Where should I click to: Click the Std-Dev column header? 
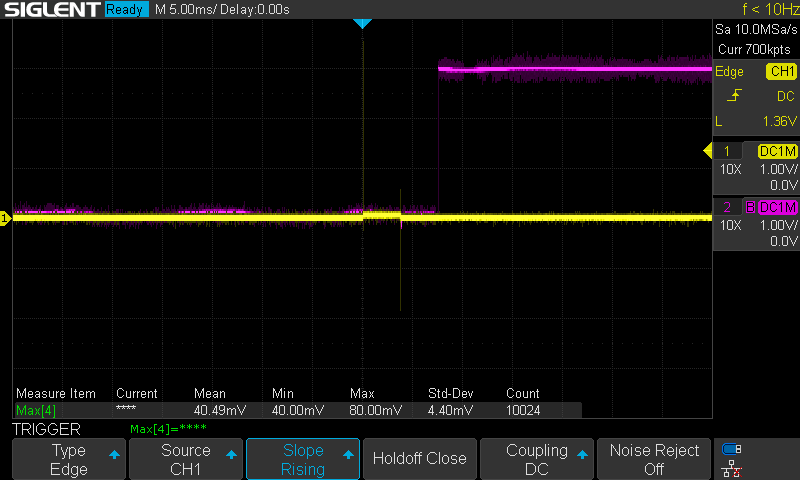[x=451, y=393]
